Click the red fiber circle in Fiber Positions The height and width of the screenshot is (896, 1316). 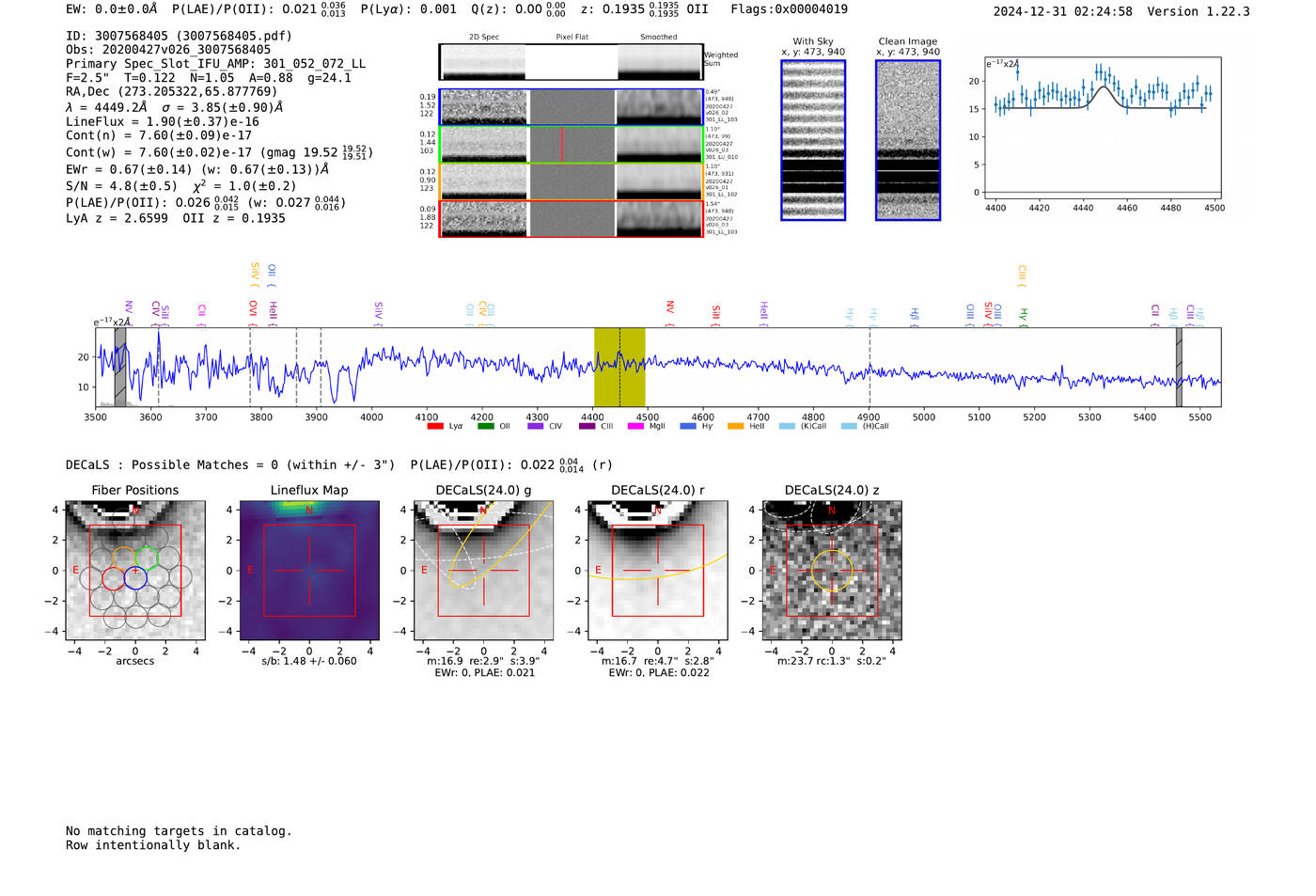pyautogui.click(x=113, y=578)
